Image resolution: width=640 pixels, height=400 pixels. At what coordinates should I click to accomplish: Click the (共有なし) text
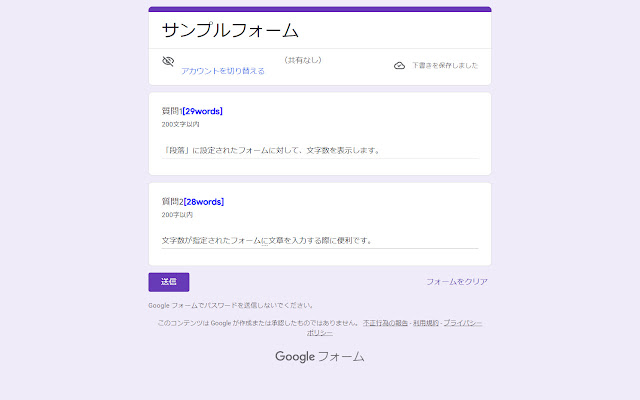point(303,60)
